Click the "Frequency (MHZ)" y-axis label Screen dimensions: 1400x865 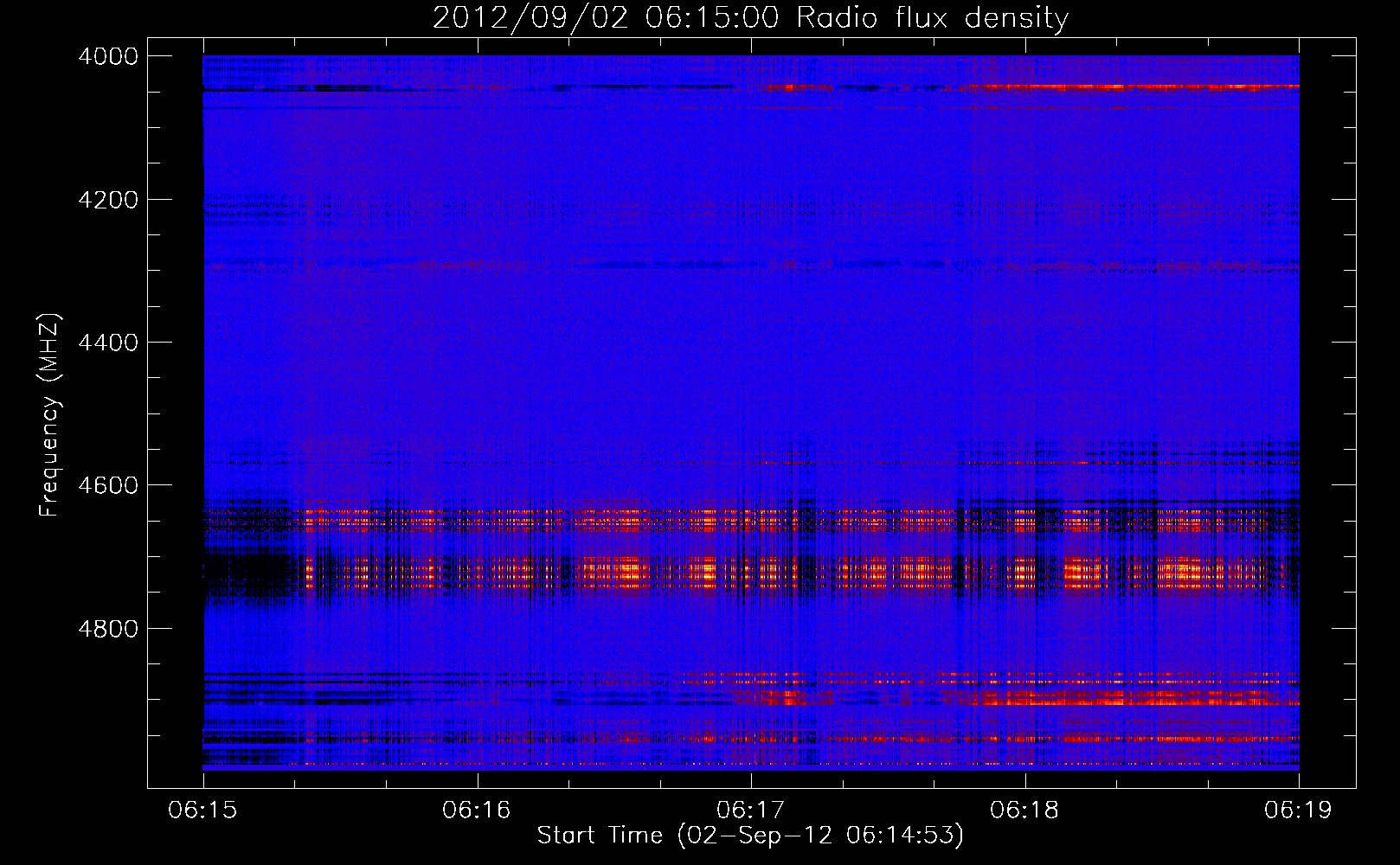click(x=49, y=415)
